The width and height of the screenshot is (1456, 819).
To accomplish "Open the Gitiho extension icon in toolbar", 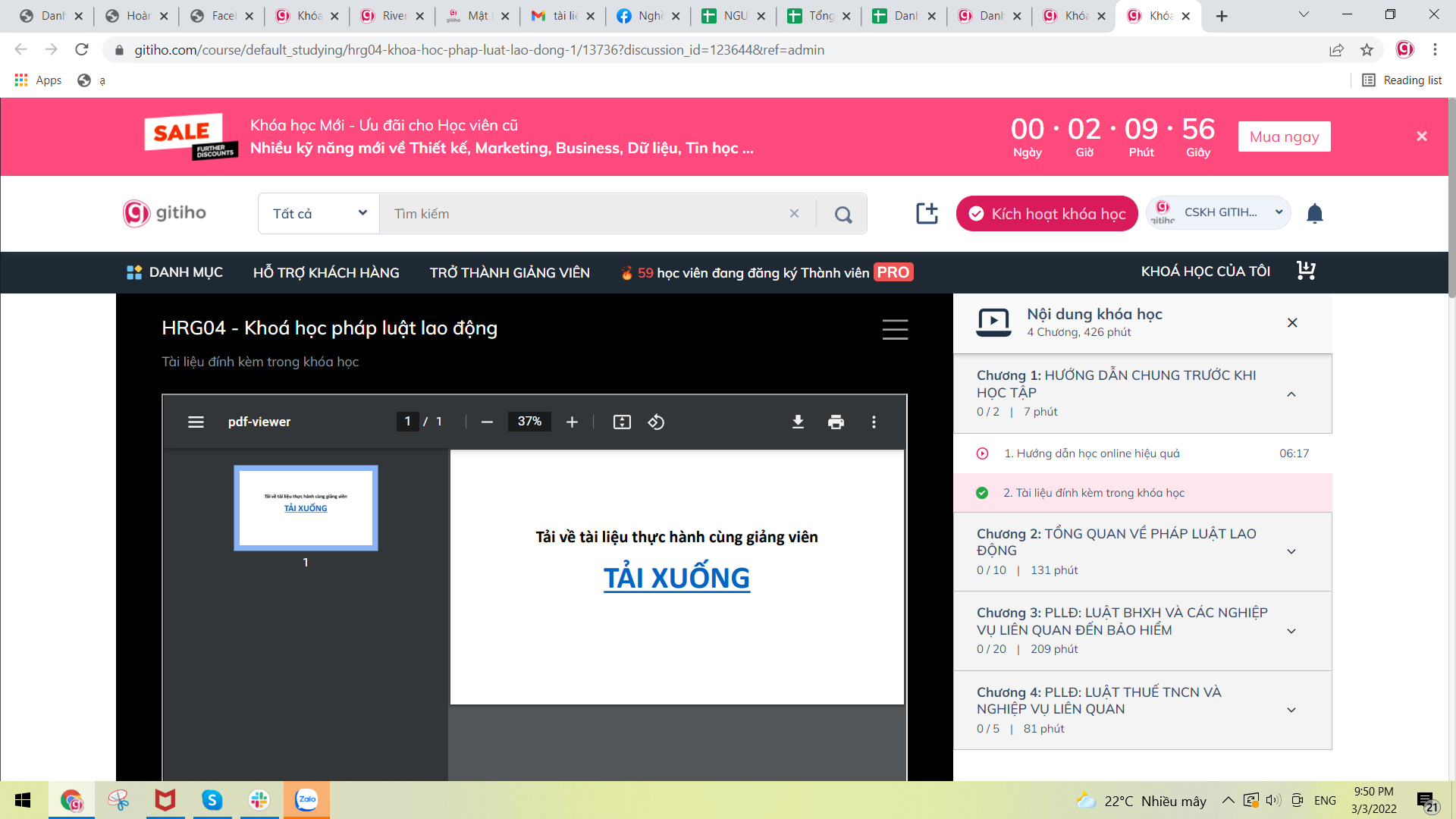I will [x=1404, y=50].
